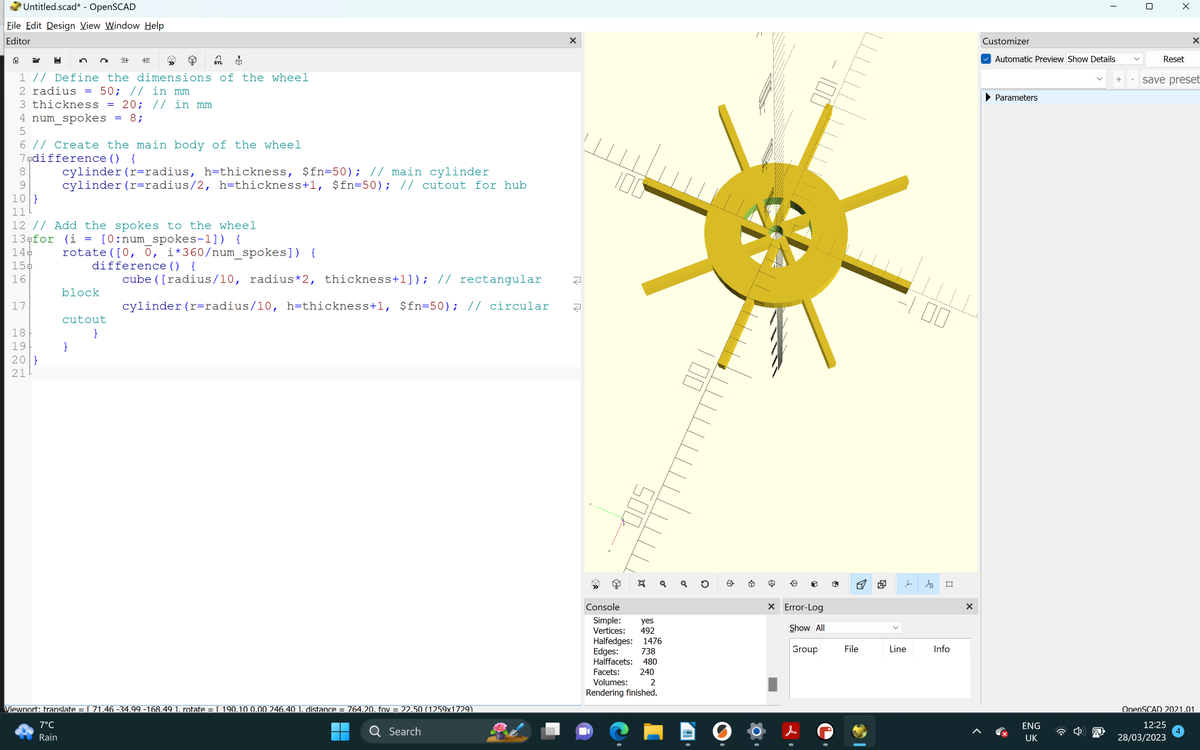
Task: Toggle Show Edges in viewport
Action: (949, 584)
